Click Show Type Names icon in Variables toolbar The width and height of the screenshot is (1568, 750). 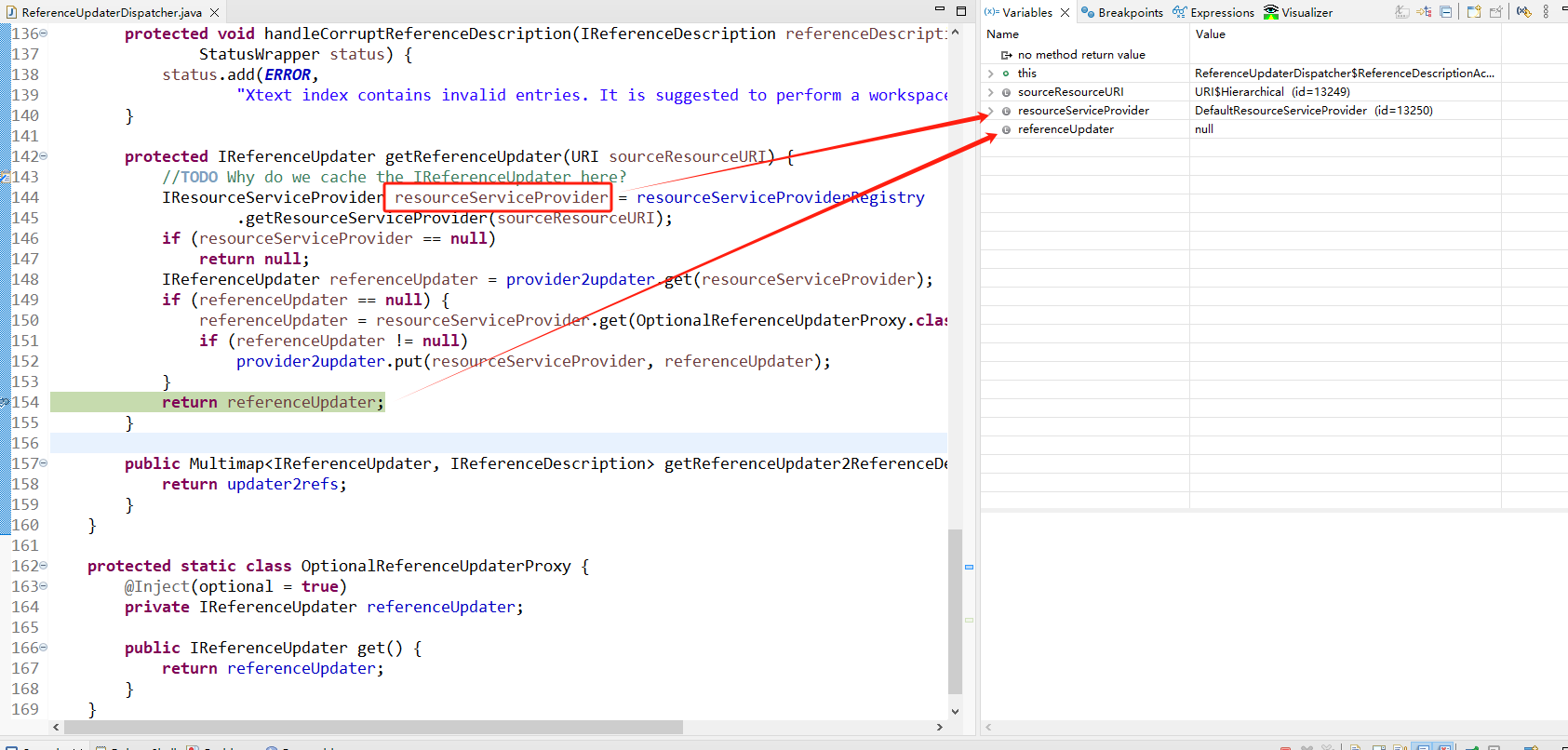[x=1401, y=12]
